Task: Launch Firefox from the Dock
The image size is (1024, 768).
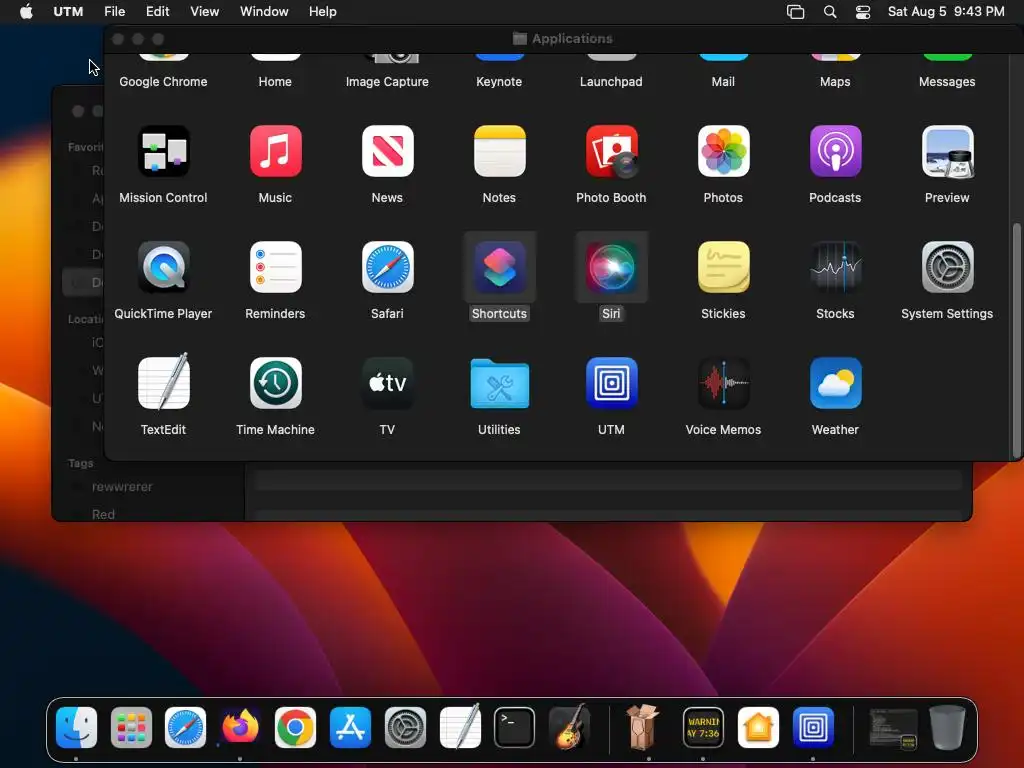Action: 240,728
